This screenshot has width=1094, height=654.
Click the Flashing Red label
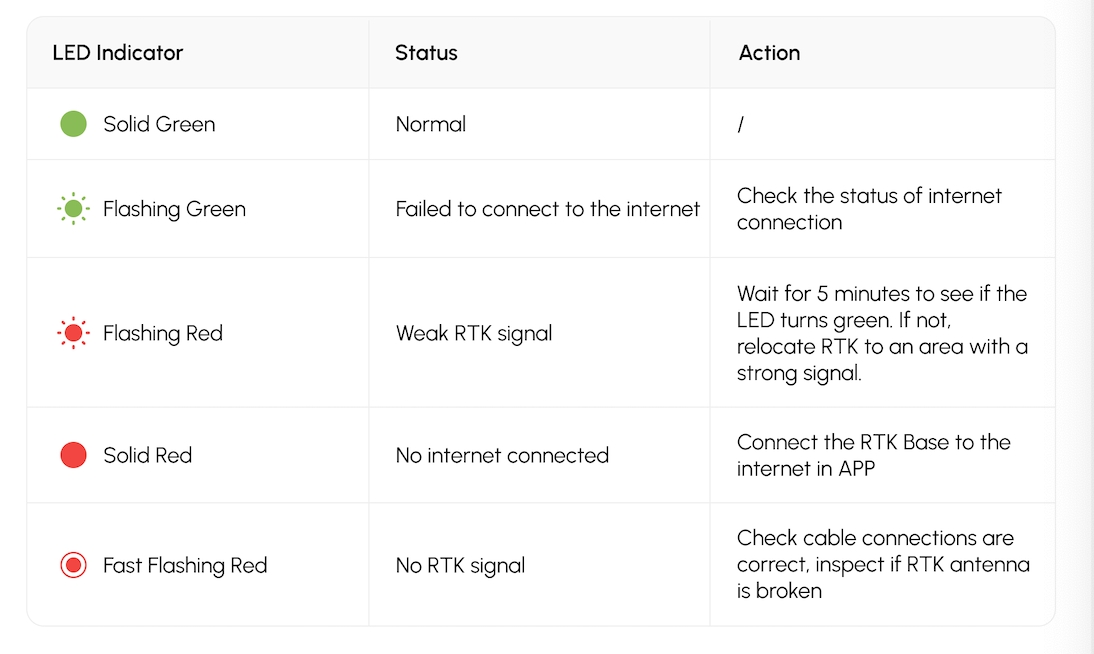(x=163, y=334)
